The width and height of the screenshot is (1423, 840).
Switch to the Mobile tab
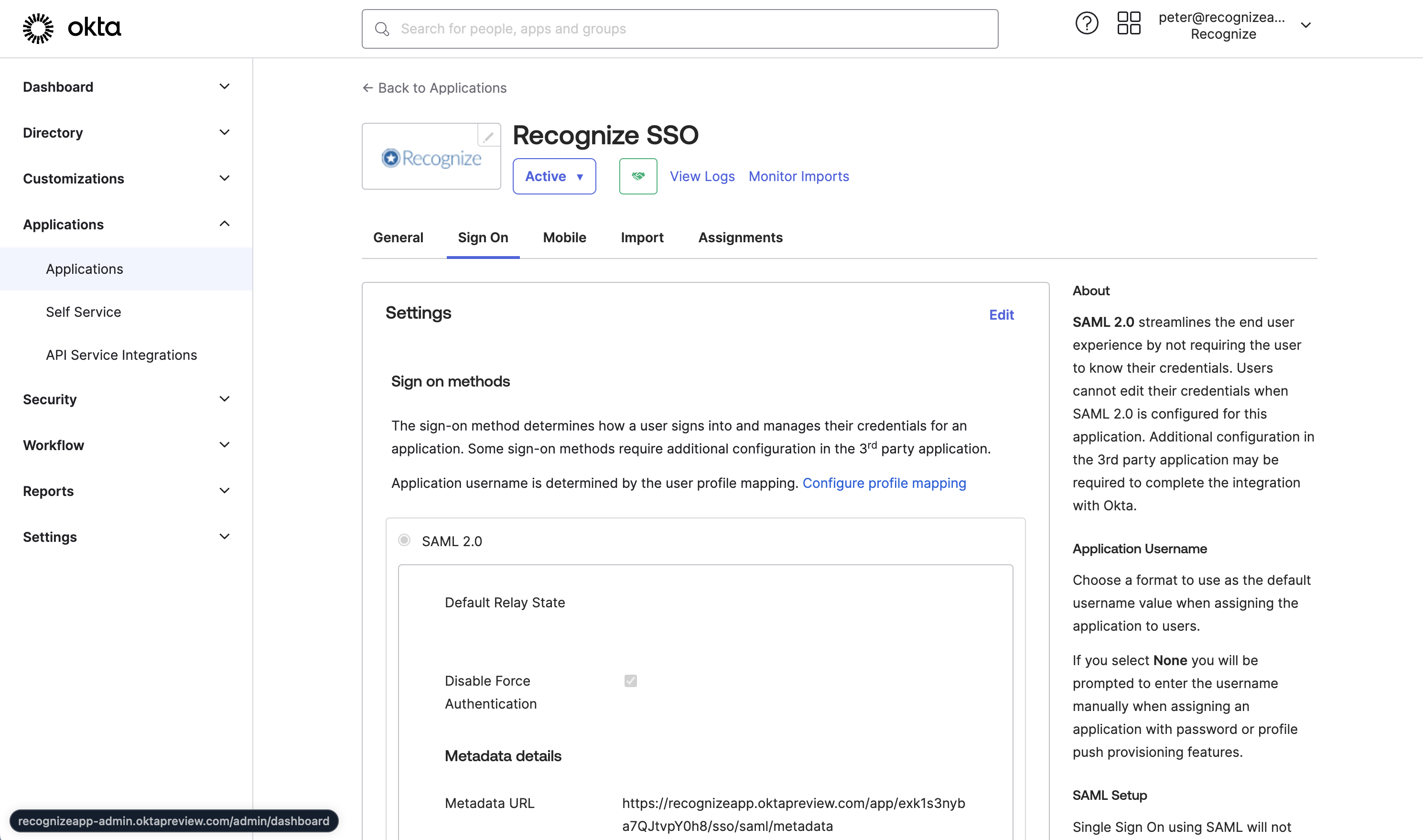pos(564,237)
